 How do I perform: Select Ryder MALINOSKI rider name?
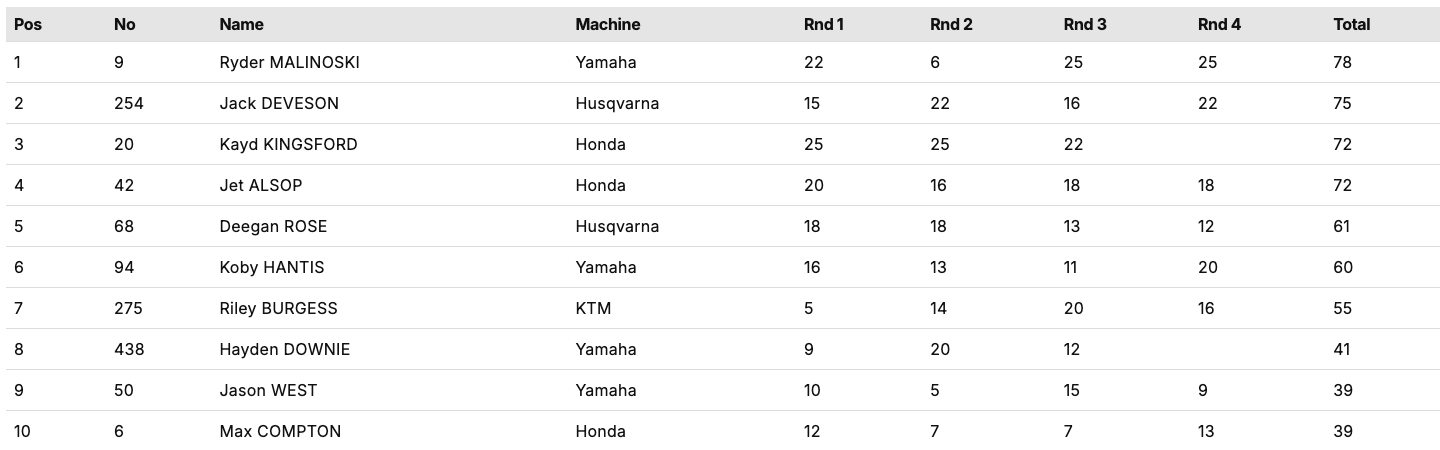[x=289, y=62]
